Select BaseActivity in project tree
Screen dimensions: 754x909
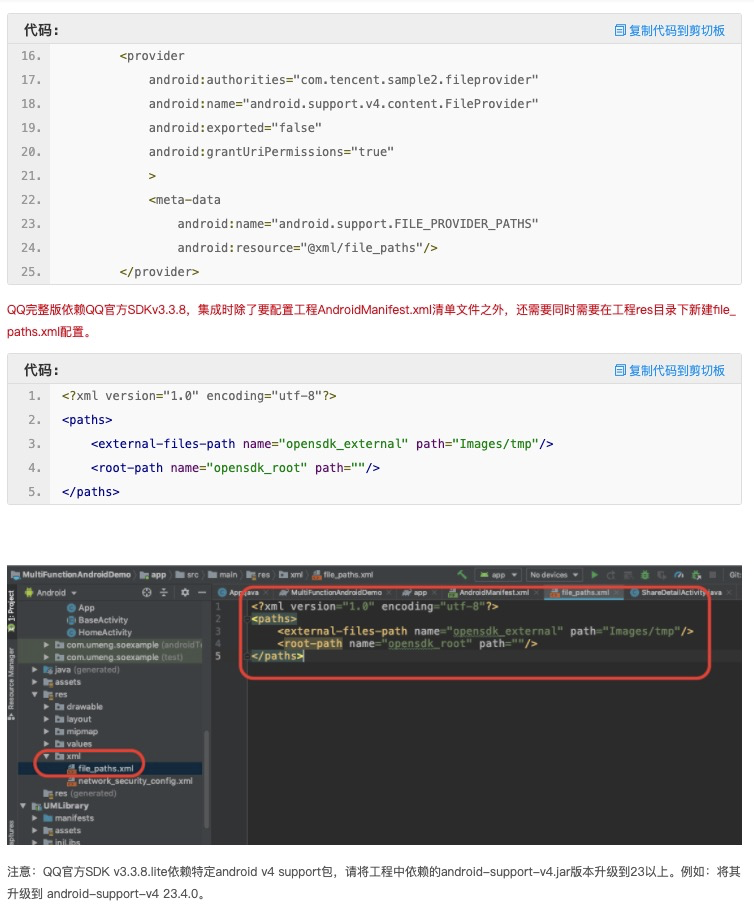97,620
